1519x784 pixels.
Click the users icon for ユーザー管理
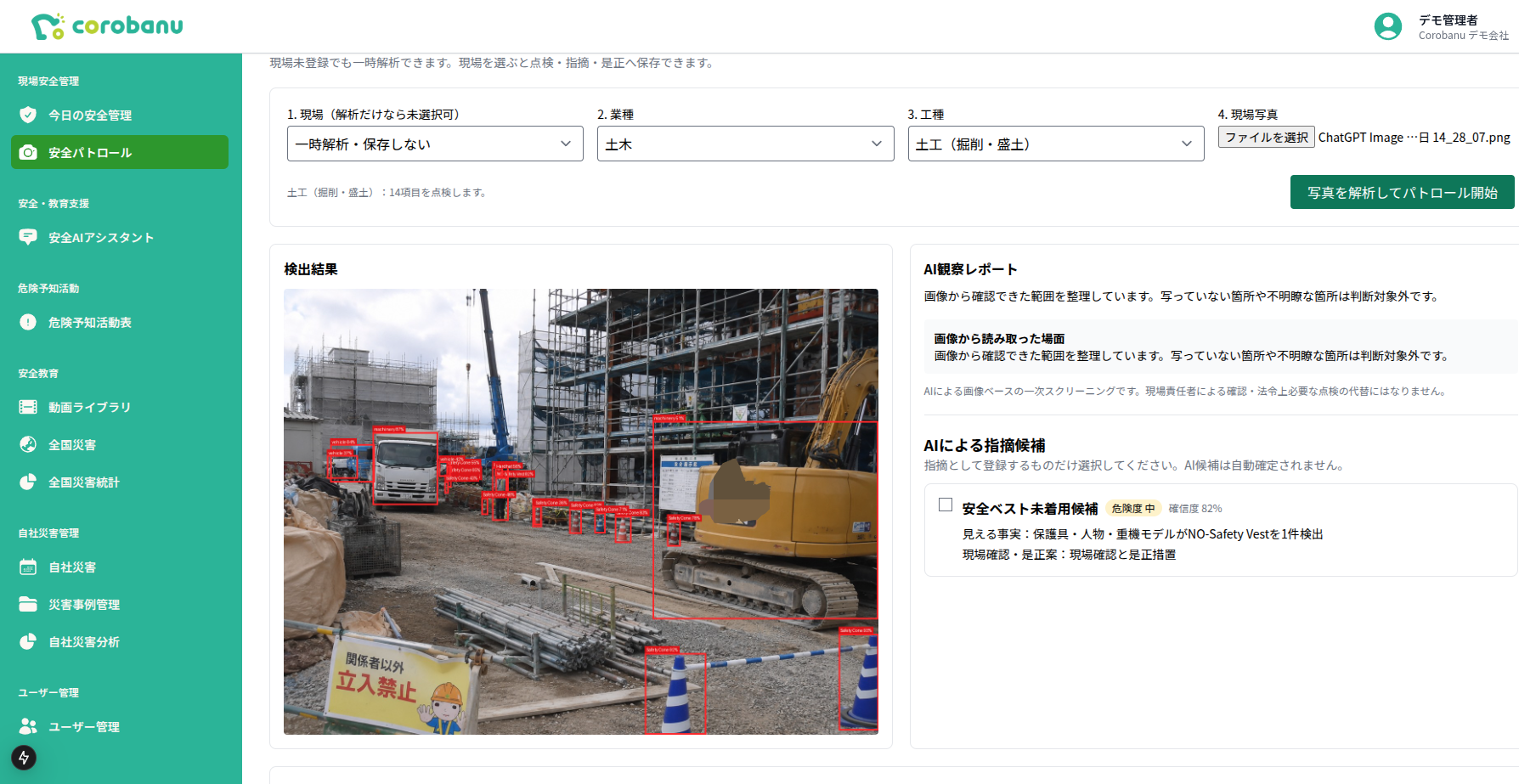pyautogui.click(x=28, y=727)
